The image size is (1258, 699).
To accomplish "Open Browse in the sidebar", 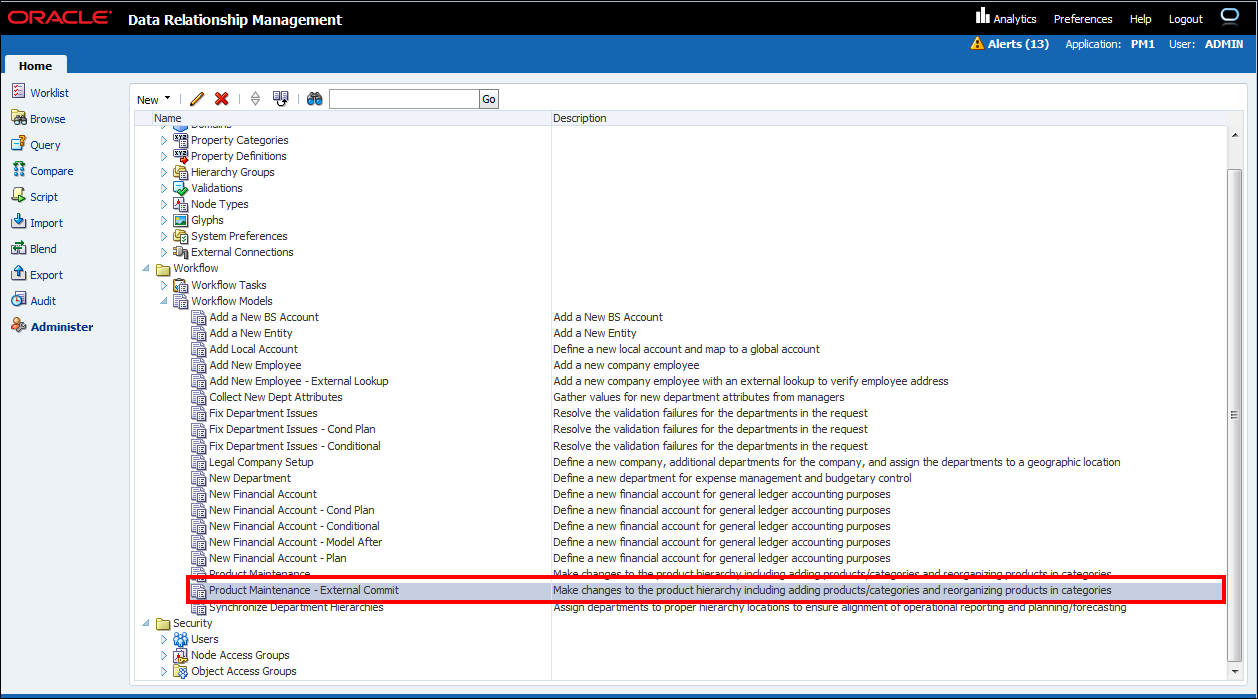I will point(47,119).
